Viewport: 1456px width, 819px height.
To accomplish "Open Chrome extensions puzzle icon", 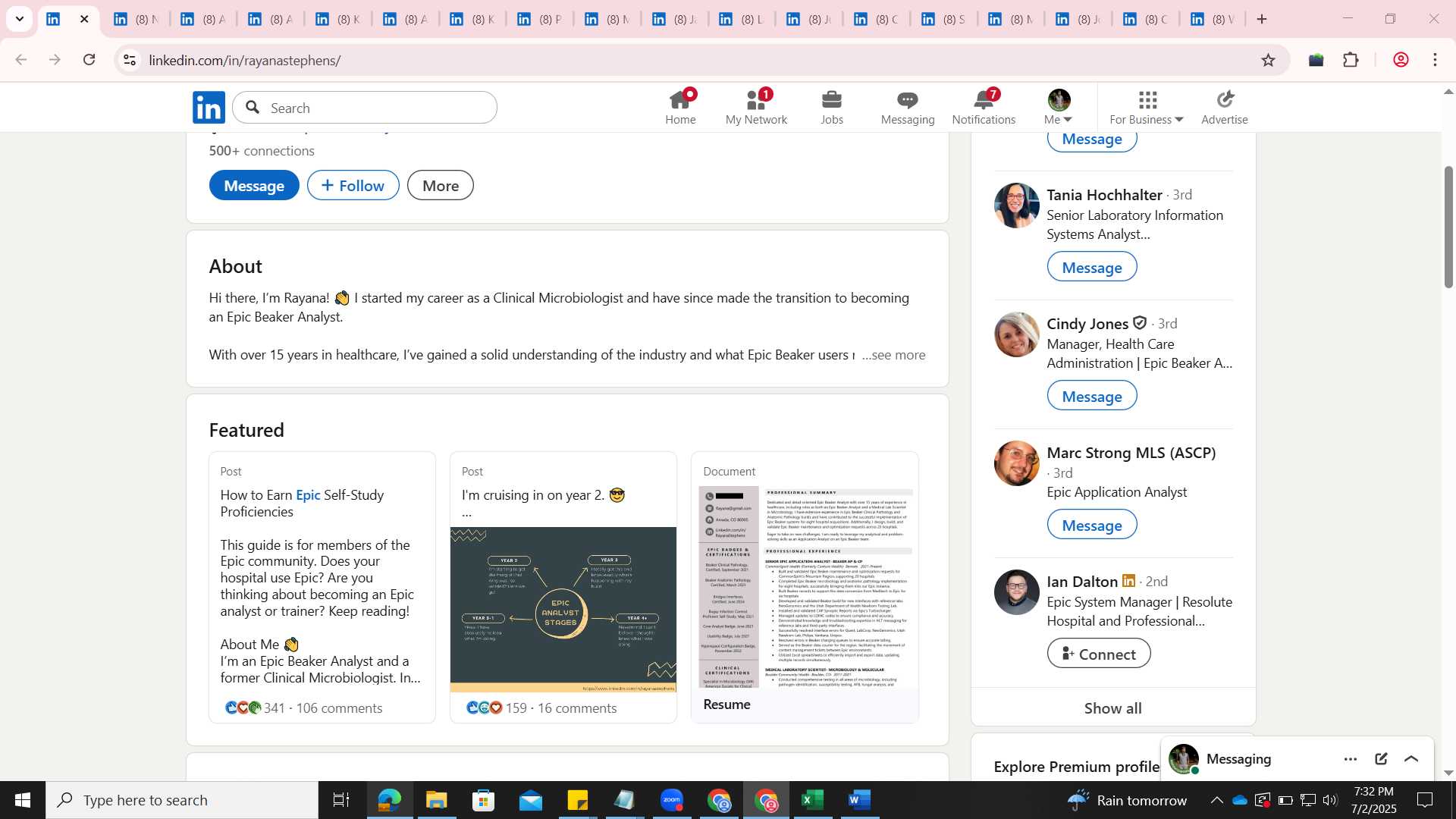I will [x=1351, y=60].
